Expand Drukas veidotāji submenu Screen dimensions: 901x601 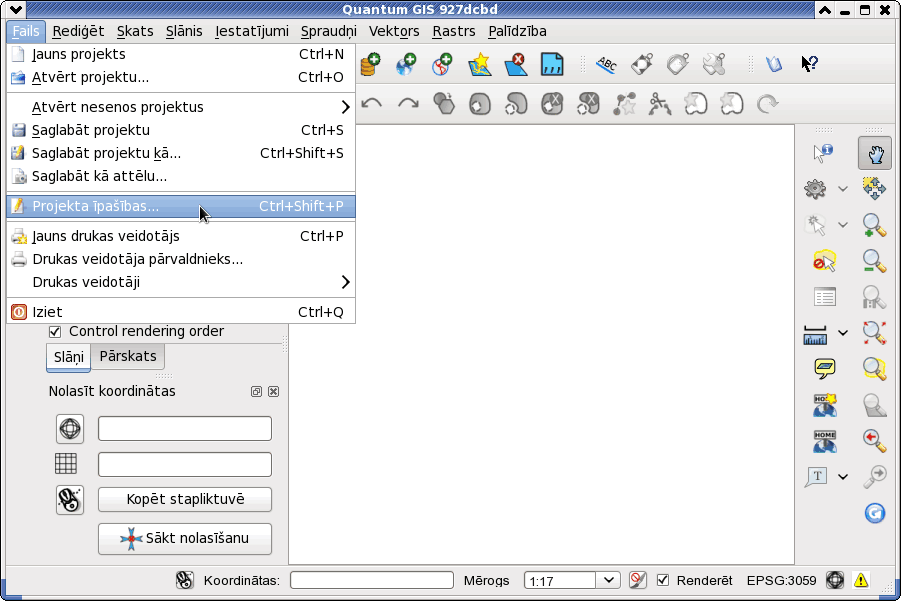coord(181,282)
